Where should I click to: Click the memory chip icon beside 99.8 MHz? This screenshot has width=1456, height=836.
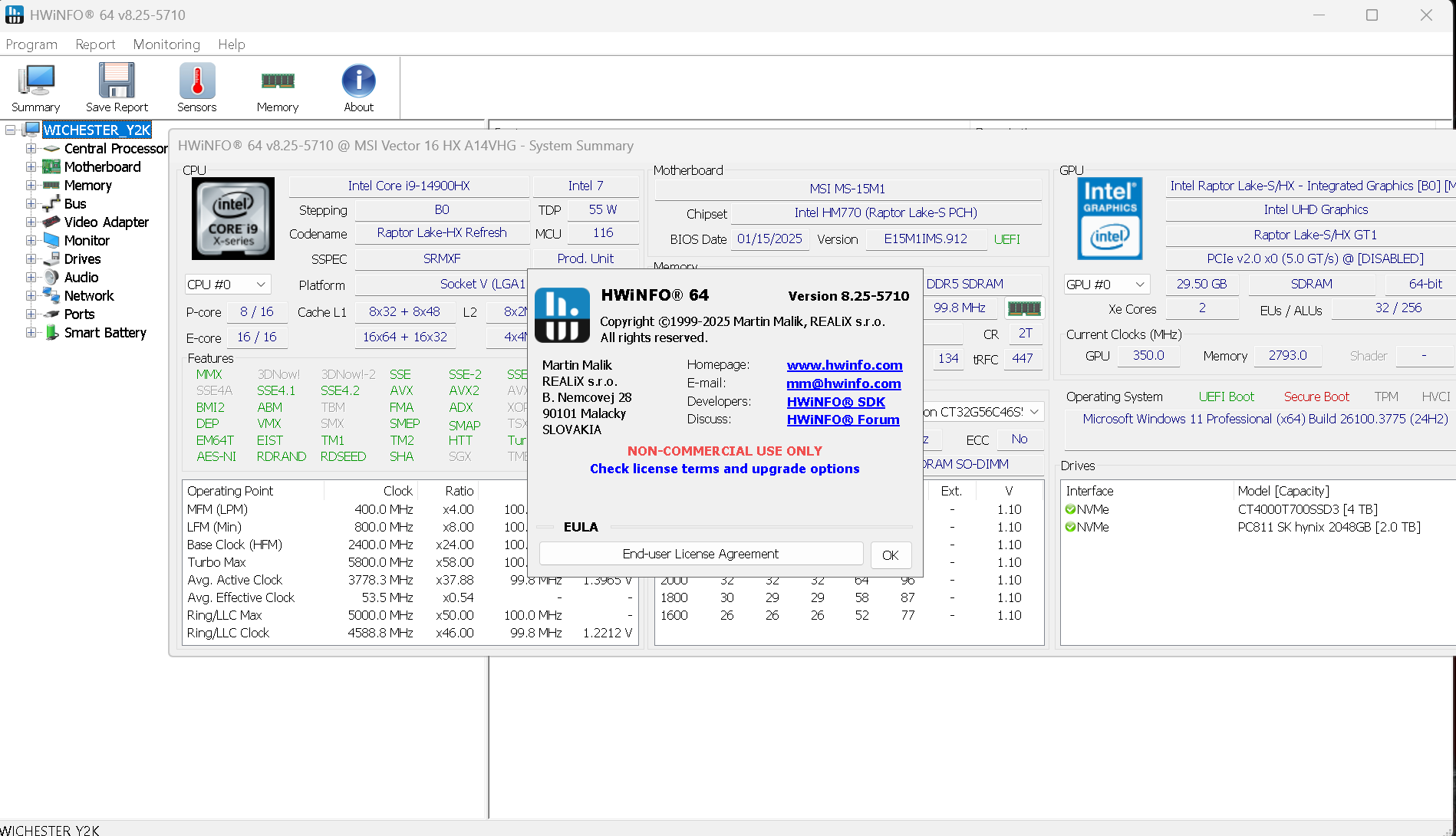pyautogui.click(x=1024, y=308)
